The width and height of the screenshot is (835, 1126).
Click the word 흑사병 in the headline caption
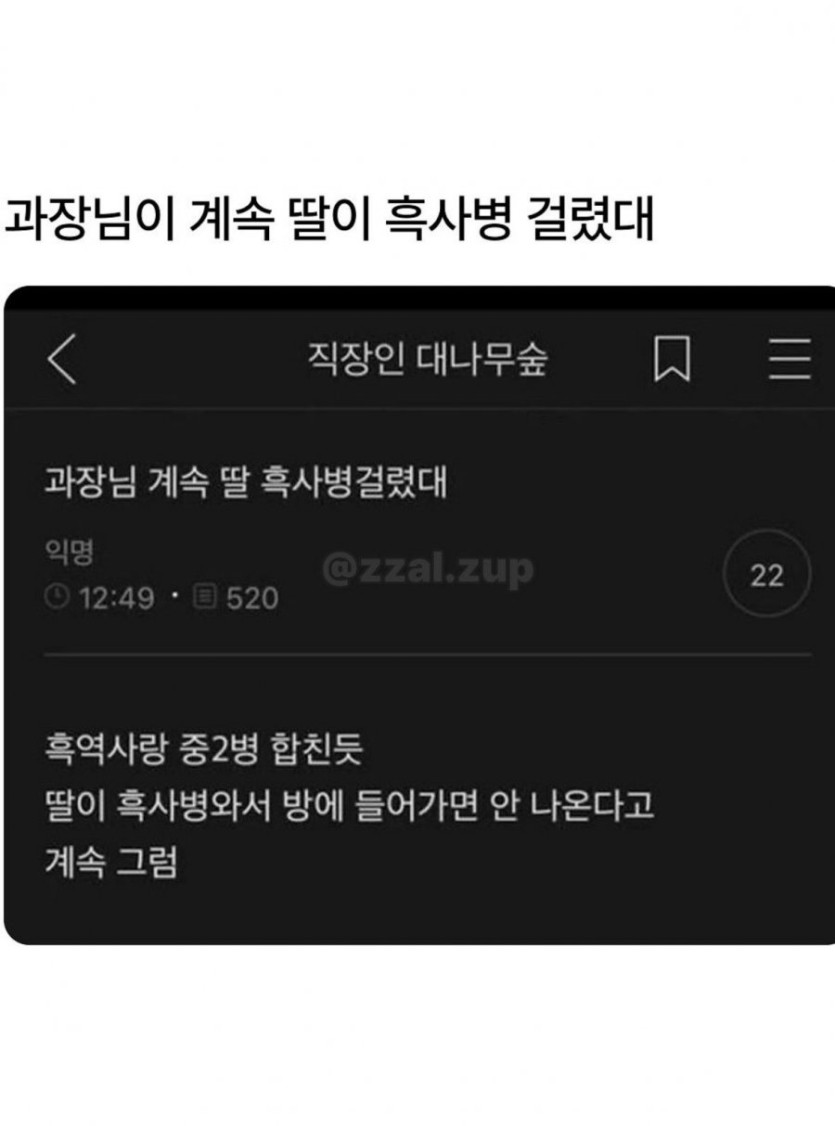pyautogui.click(x=447, y=218)
